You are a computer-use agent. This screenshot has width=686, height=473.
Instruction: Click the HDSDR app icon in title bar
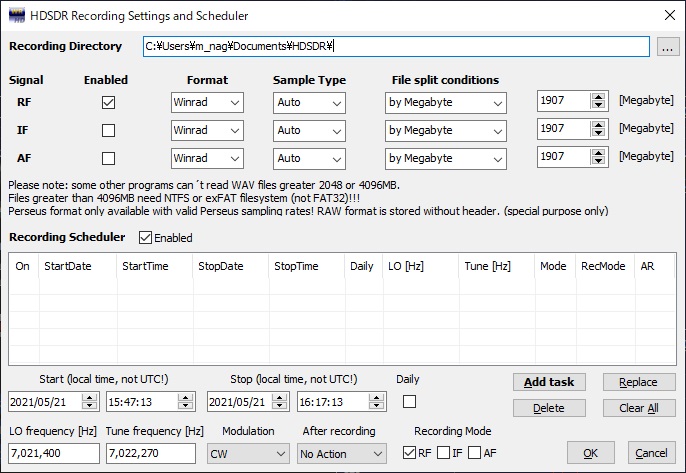coord(17,16)
